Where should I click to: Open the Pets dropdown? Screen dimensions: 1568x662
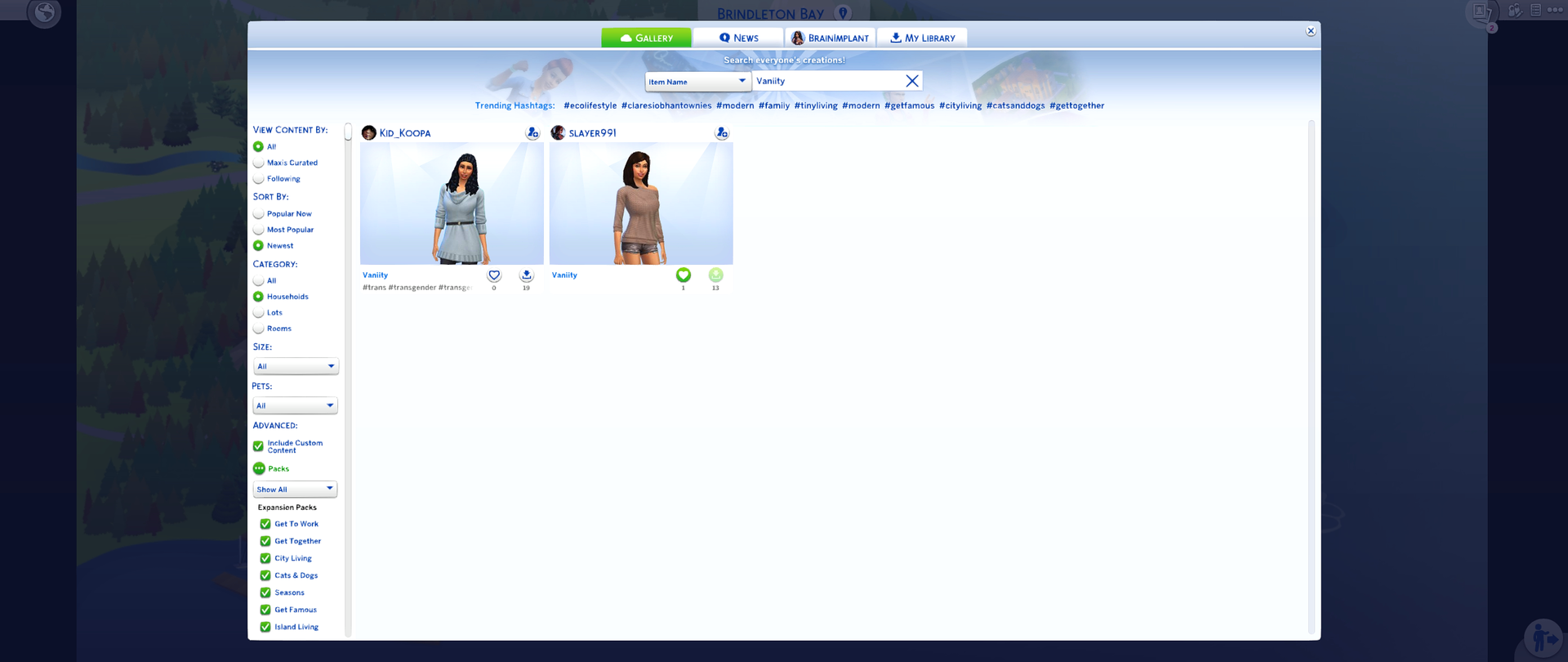295,405
